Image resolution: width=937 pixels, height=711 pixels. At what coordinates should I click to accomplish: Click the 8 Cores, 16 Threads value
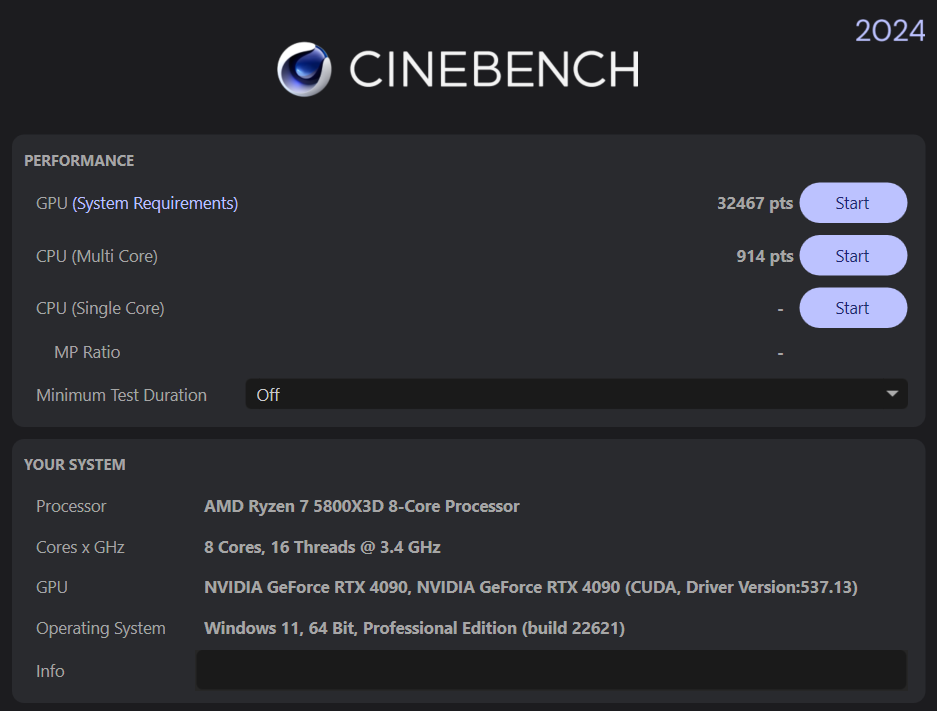coord(322,547)
